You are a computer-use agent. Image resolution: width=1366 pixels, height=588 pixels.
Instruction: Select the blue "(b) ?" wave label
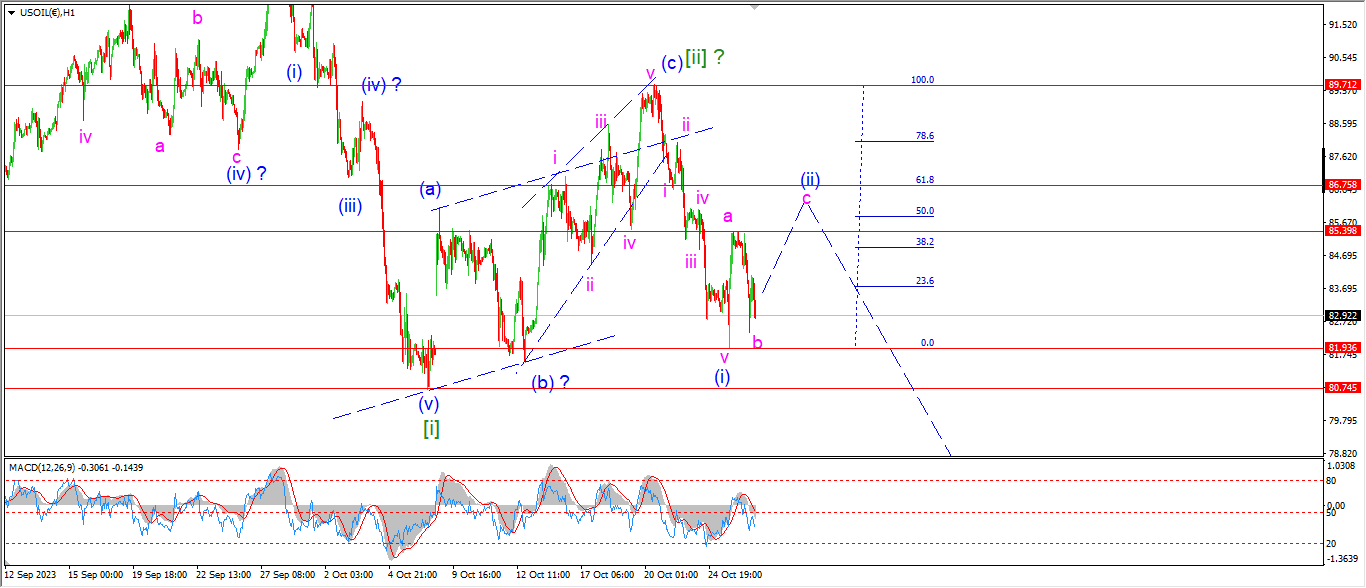[551, 381]
